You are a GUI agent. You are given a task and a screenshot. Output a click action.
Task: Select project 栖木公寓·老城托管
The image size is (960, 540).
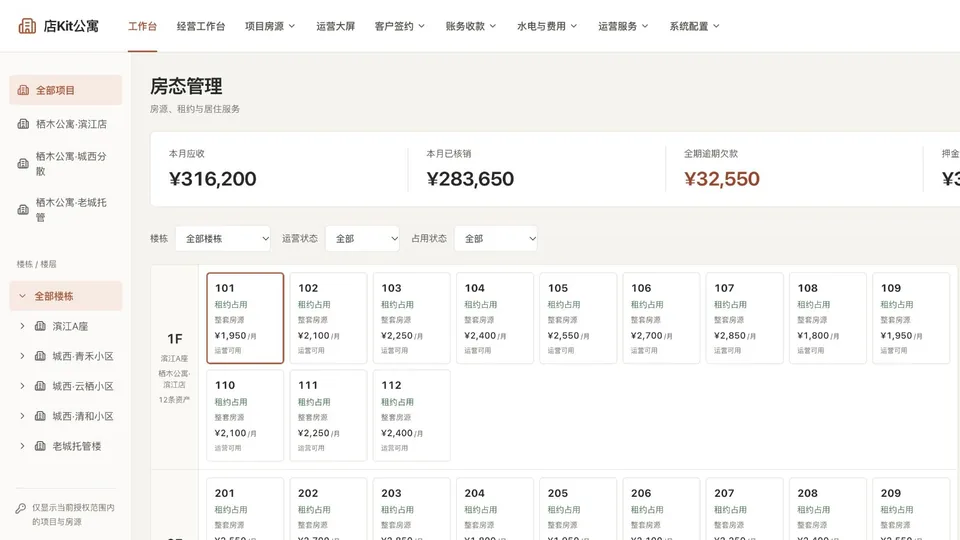point(66,209)
